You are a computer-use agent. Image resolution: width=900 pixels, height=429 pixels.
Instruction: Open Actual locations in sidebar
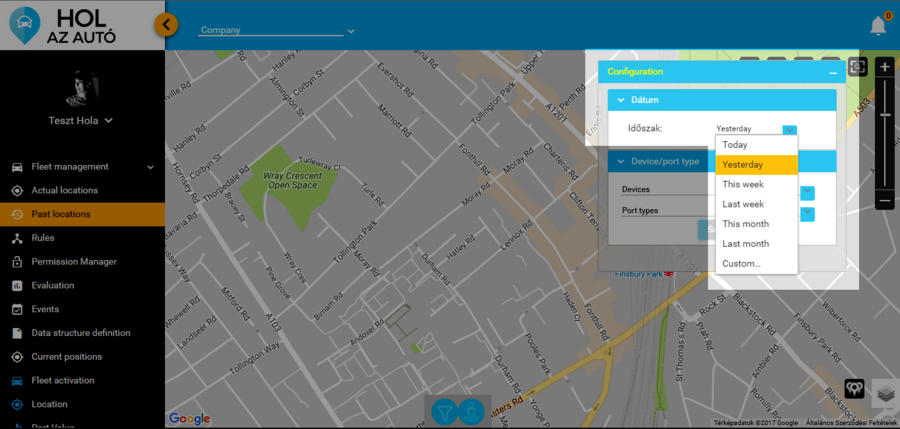point(65,190)
